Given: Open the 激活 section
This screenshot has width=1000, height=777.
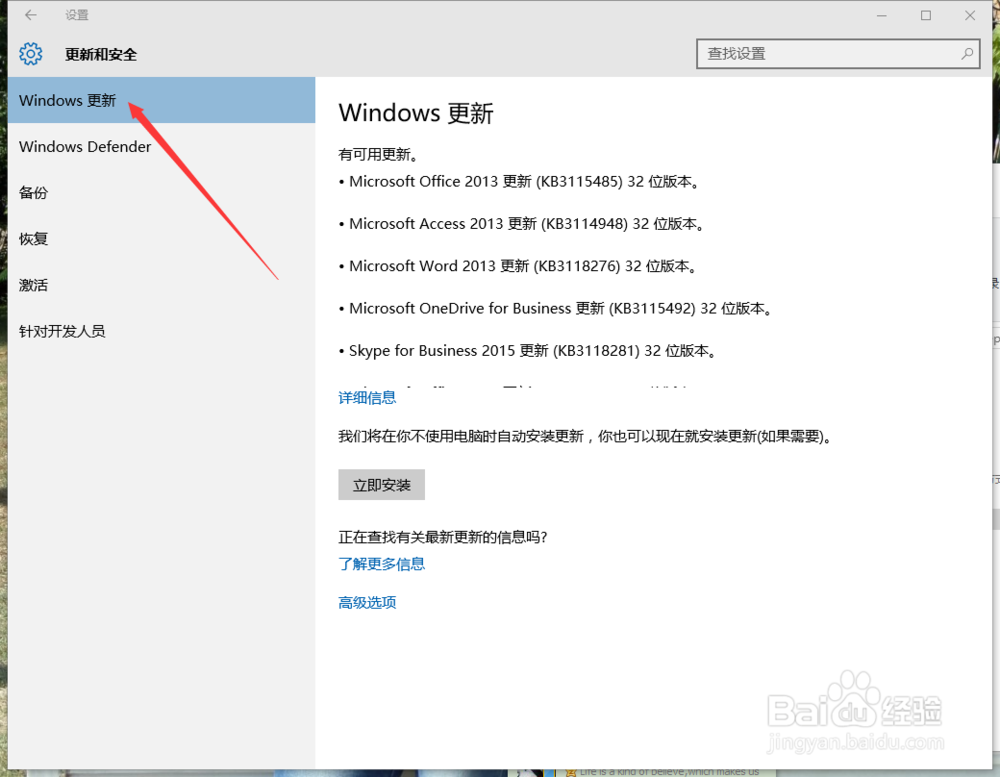Looking at the screenshot, I should 161,285.
